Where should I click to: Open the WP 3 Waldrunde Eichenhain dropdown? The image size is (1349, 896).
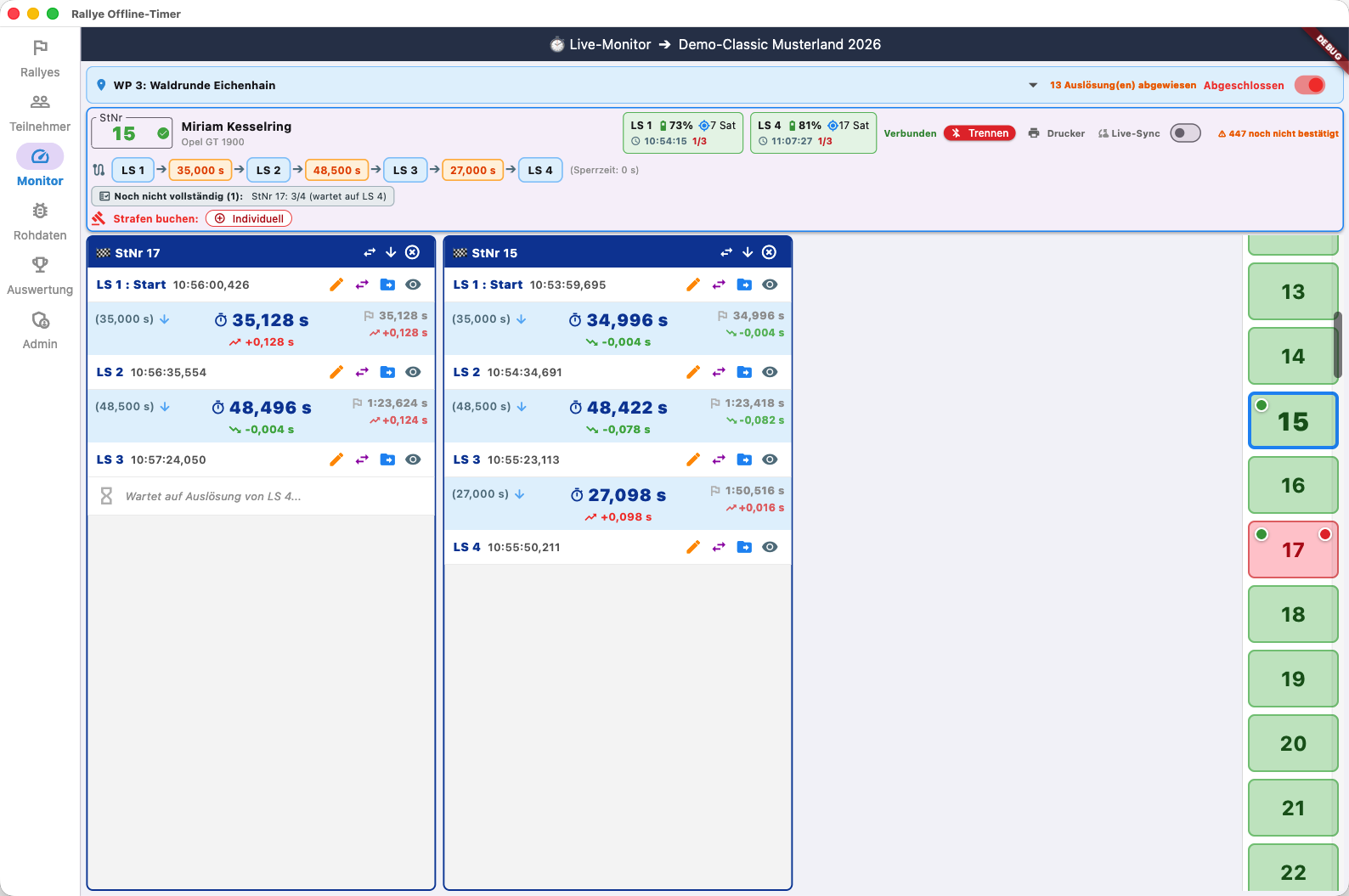[1033, 85]
